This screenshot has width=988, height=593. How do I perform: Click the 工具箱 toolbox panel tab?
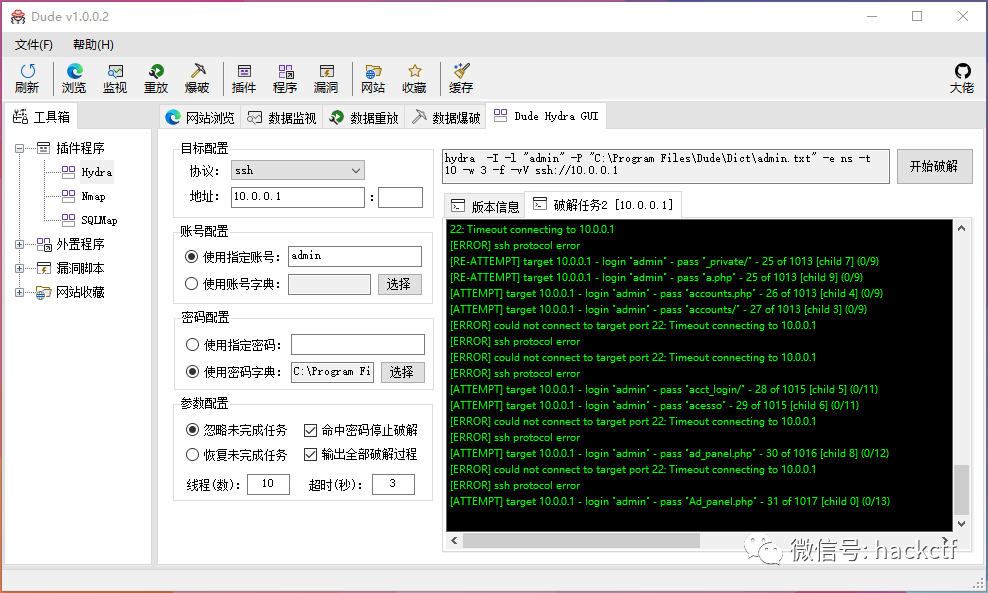42,117
